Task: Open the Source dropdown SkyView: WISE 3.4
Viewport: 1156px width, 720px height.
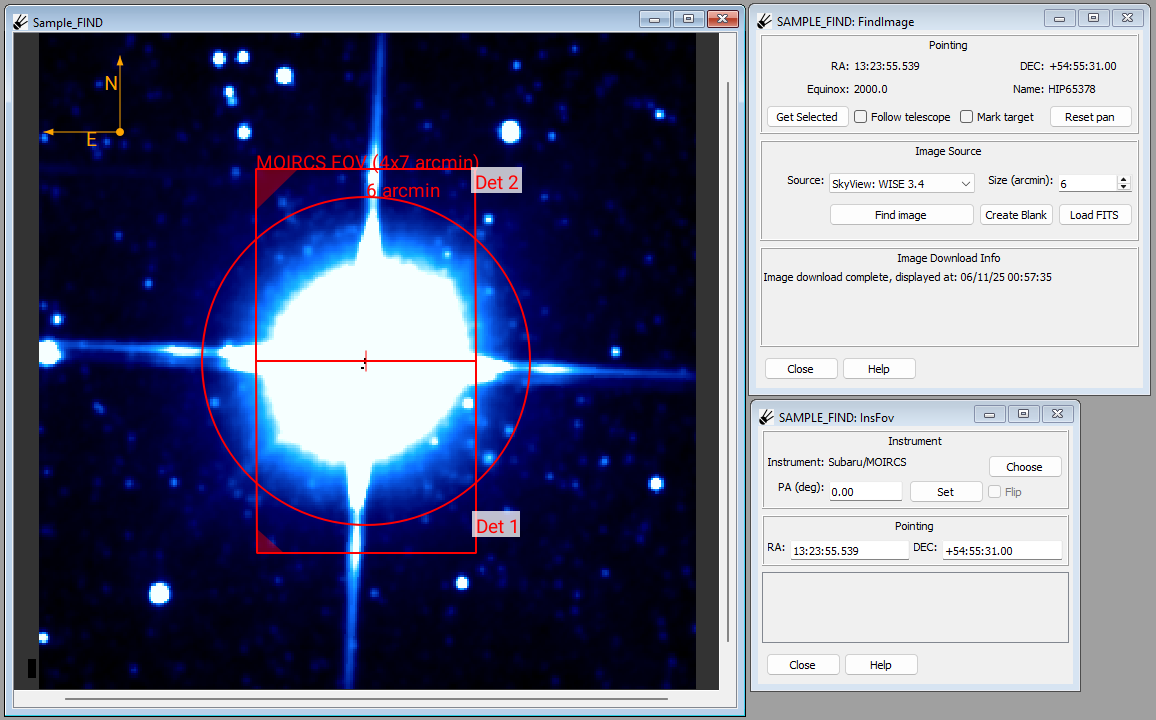Action: (902, 184)
